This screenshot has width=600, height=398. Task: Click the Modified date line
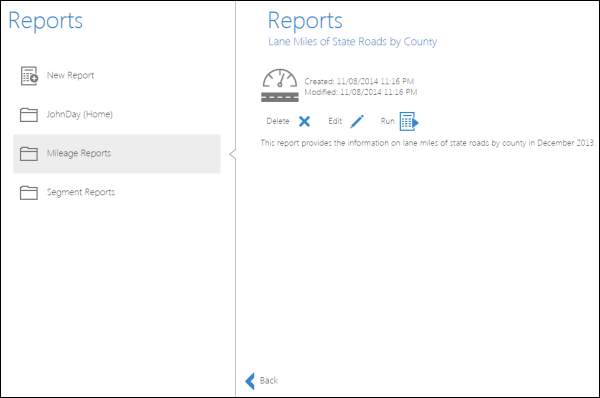(x=360, y=92)
